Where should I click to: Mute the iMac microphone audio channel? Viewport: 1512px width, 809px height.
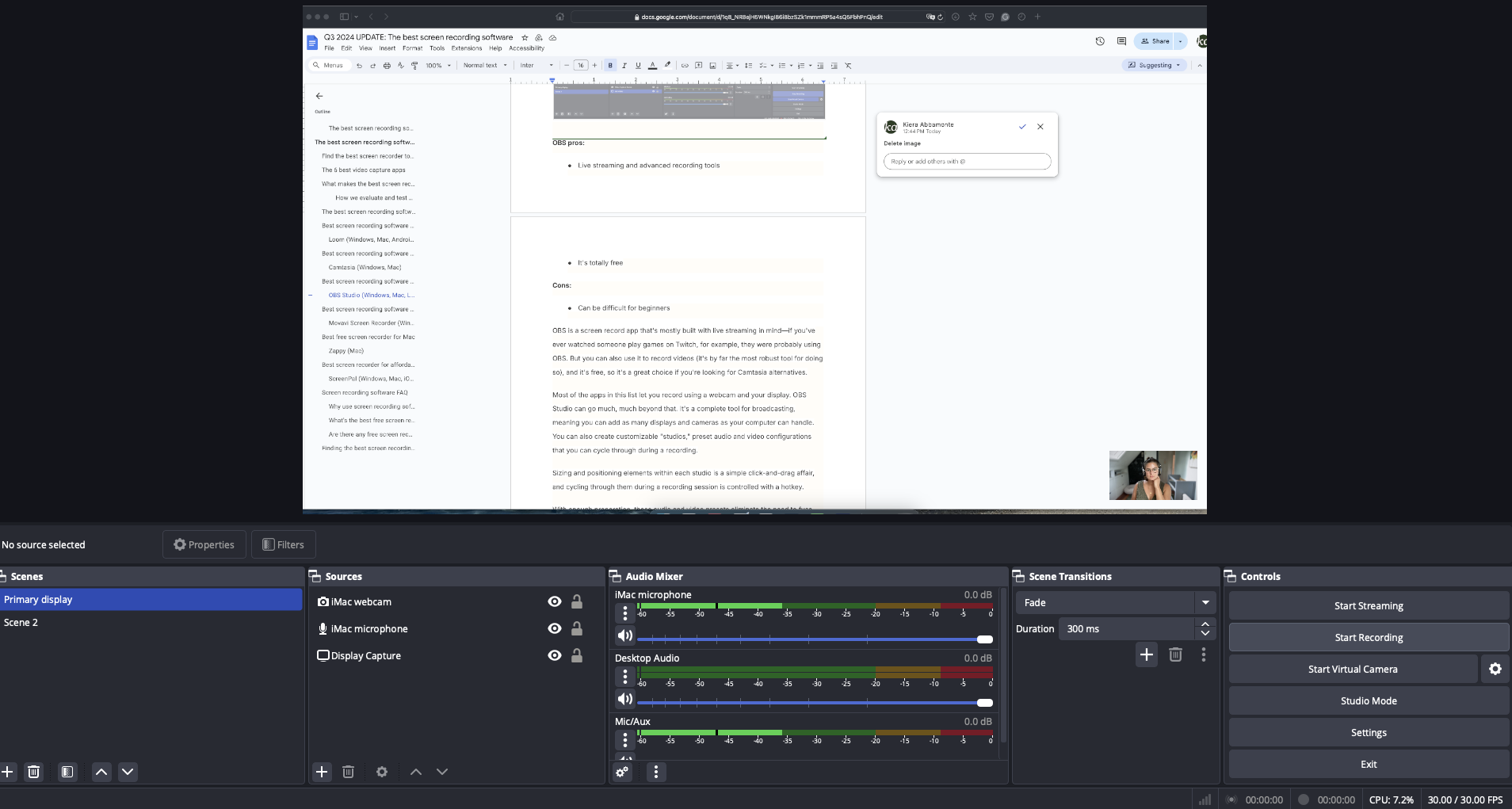pos(625,635)
